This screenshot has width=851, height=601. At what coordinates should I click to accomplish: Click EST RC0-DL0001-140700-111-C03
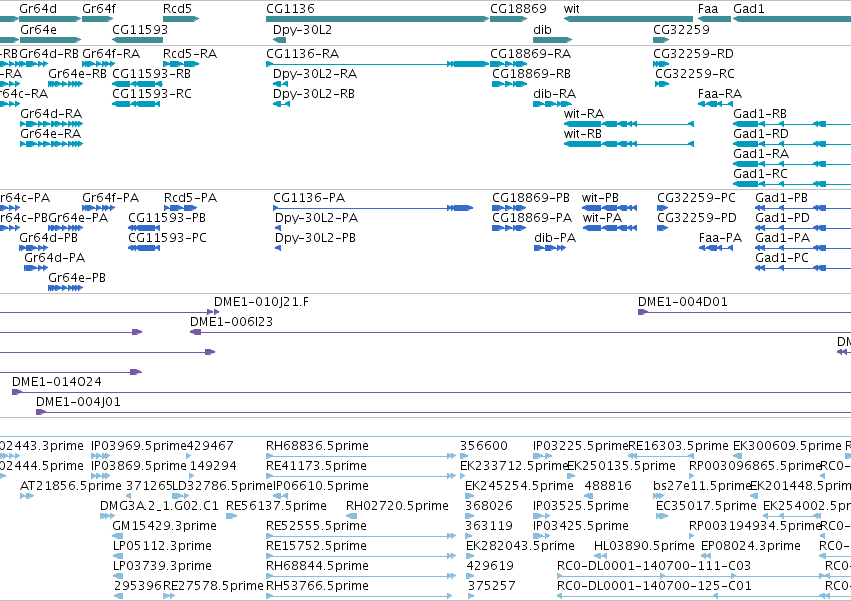(x=654, y=566)
